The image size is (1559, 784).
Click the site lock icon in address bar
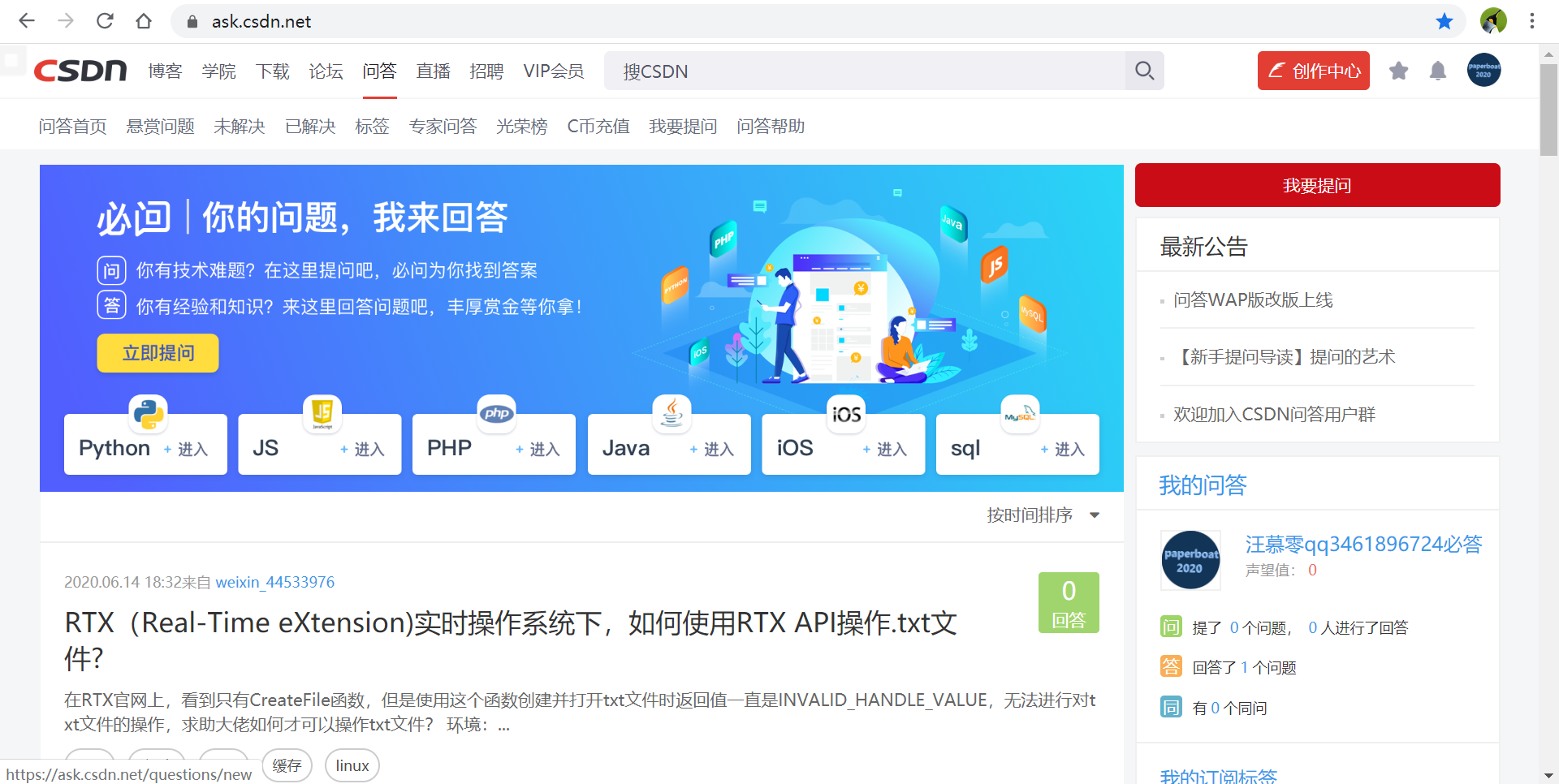pos(192,22)
